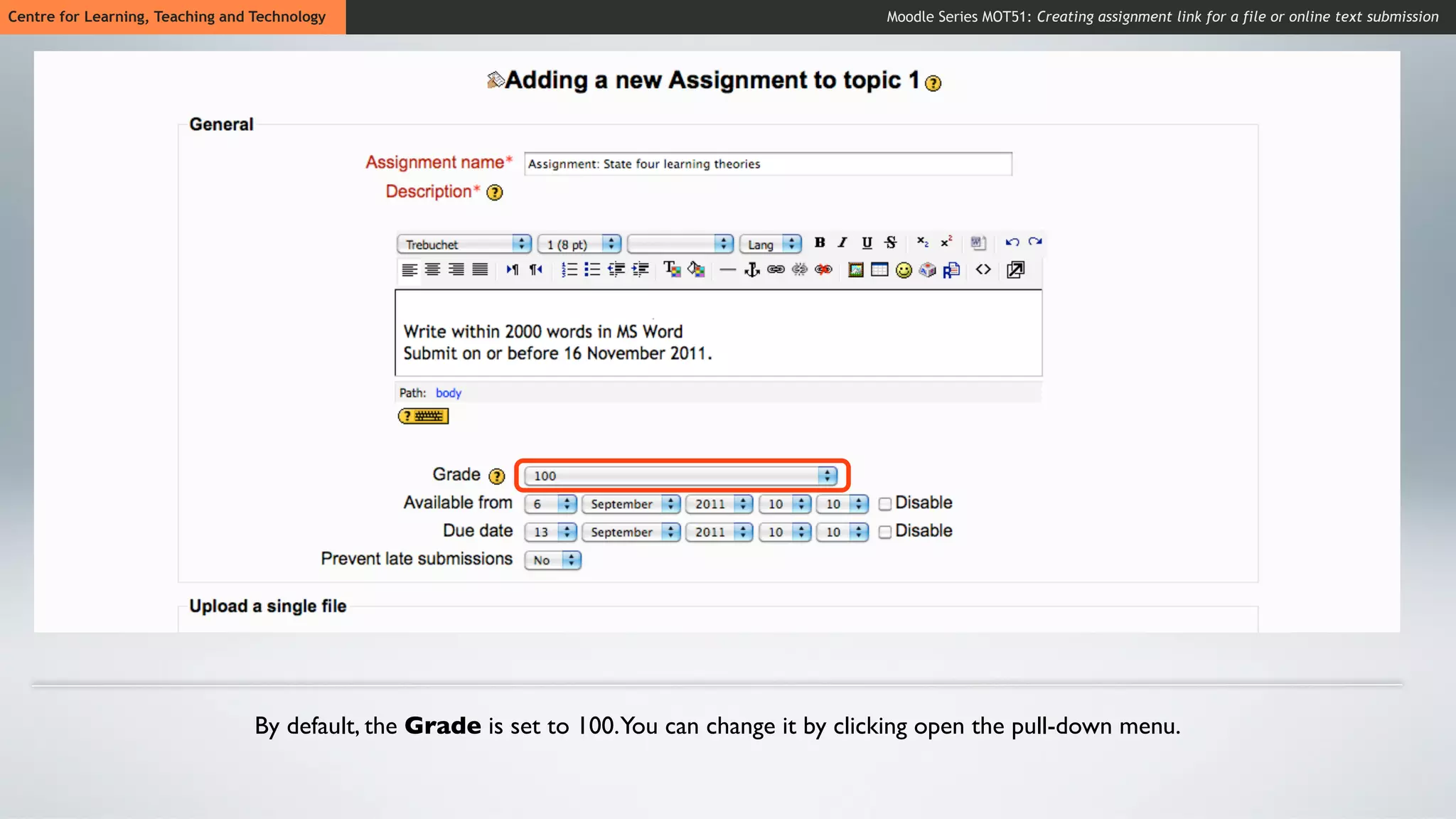This screenshot has width=1456, height=819.
Task: Insert a horizontal rule
Action: click(x=727, y=269)
